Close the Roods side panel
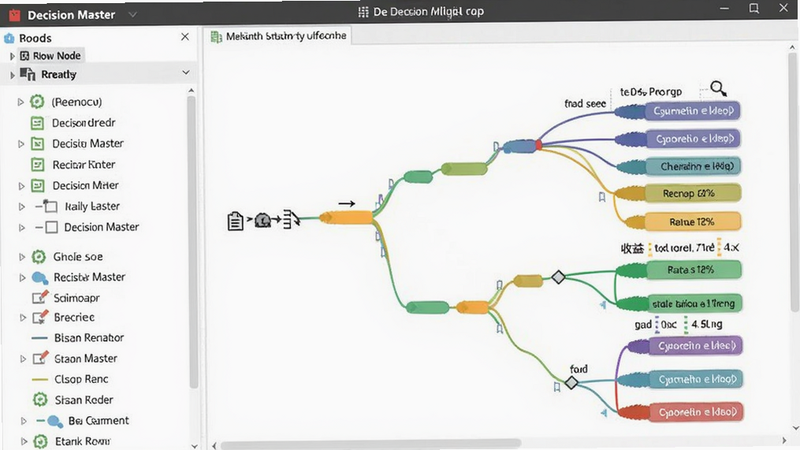Viewport: 800px width, 450px height. tap(185, 37)
